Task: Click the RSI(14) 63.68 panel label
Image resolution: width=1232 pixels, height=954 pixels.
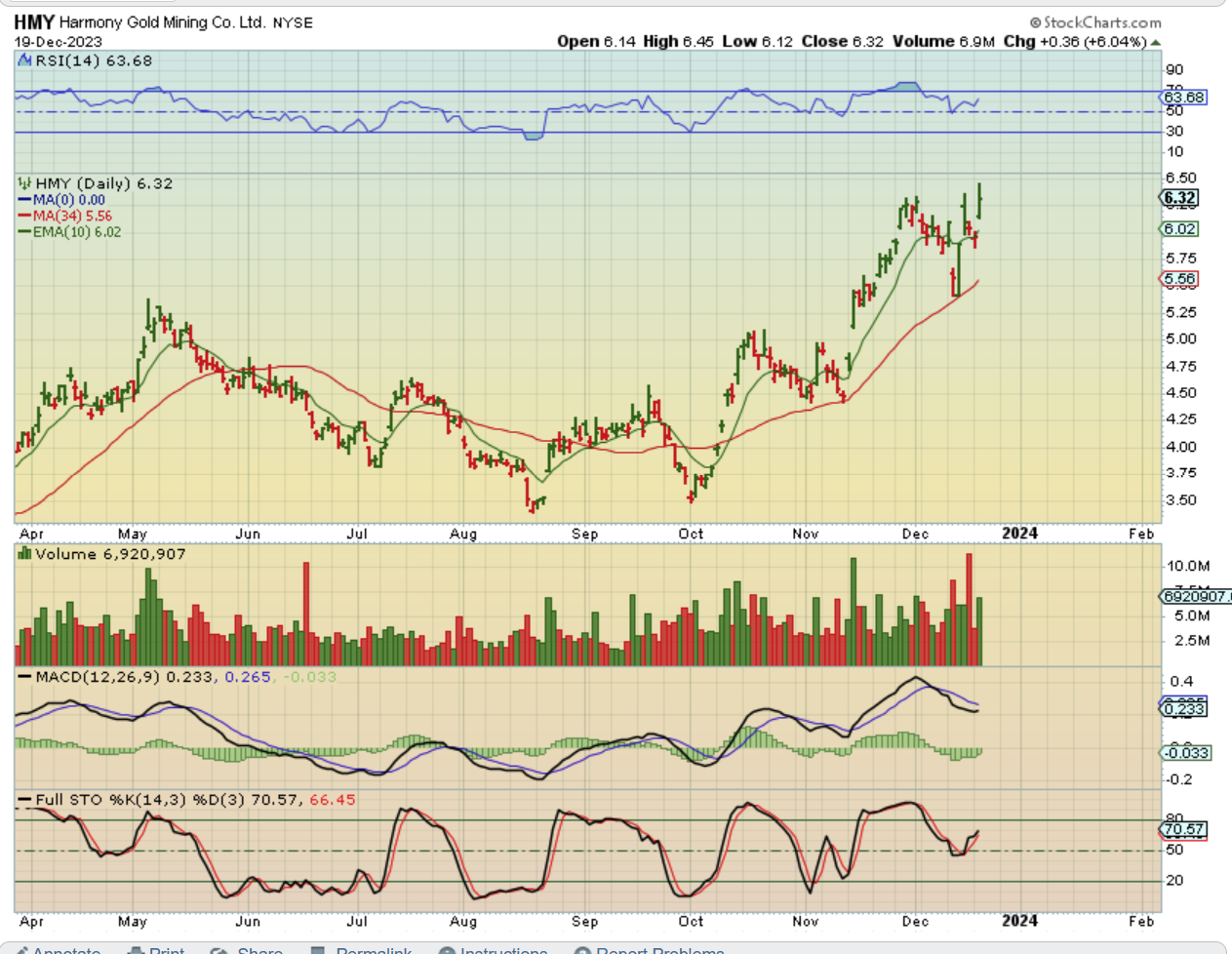Action: click(x=94, y=60)
